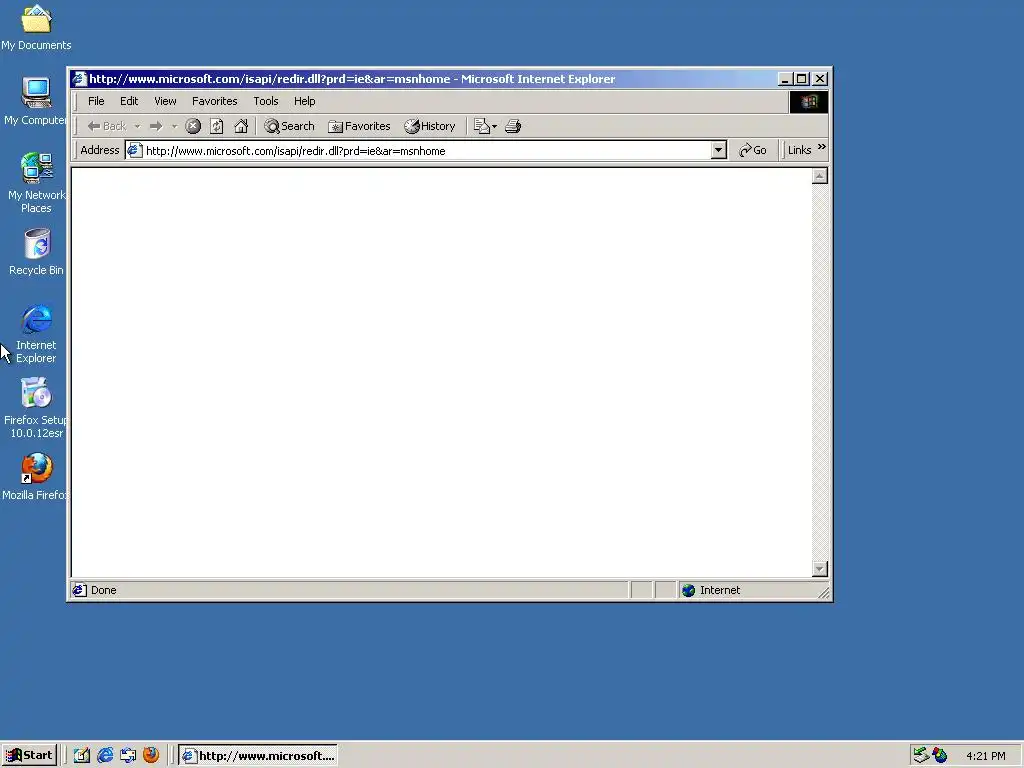Open the Start menu

click(29, 756)
